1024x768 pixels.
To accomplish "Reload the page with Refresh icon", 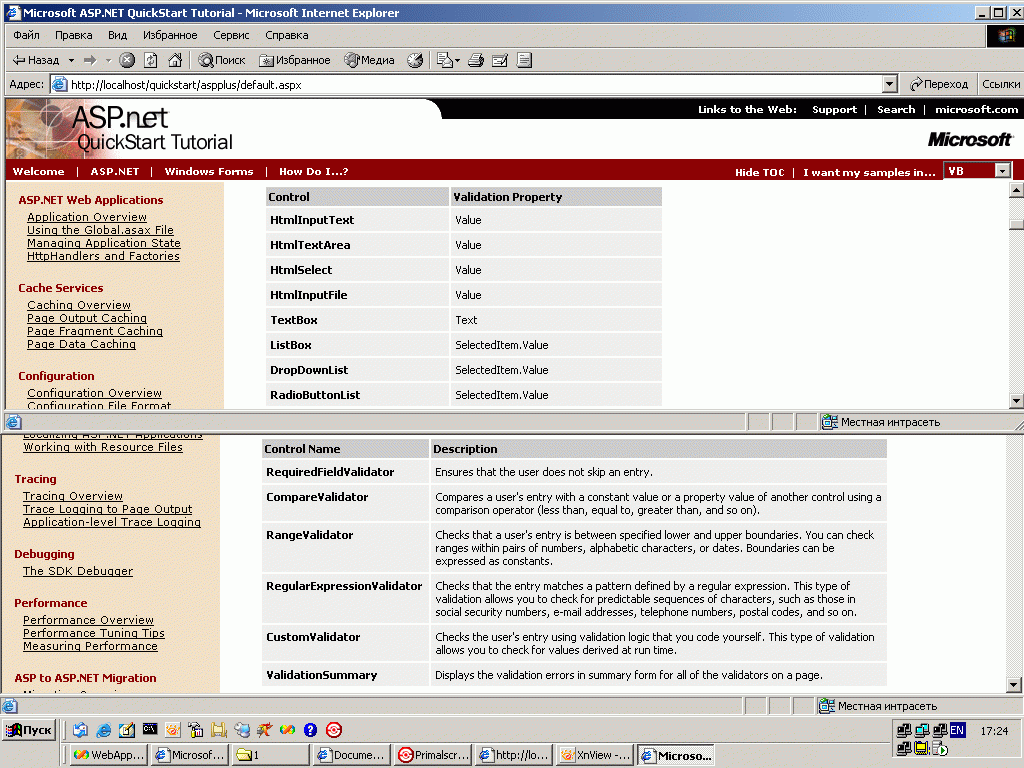I will point(151,60).
